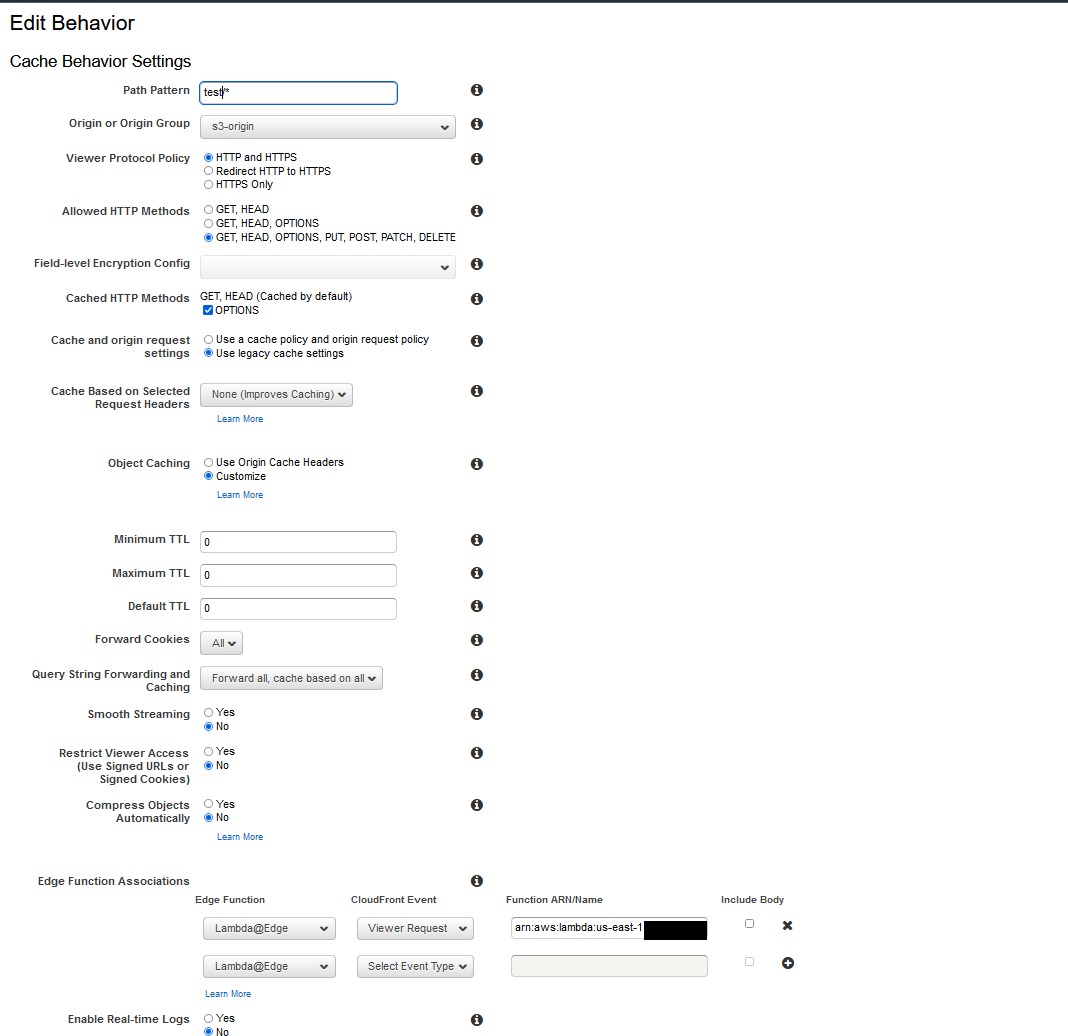Open the Minimum TTL info tooltip
Viewport: 1068px width, 1036px height.
point(476,539)
